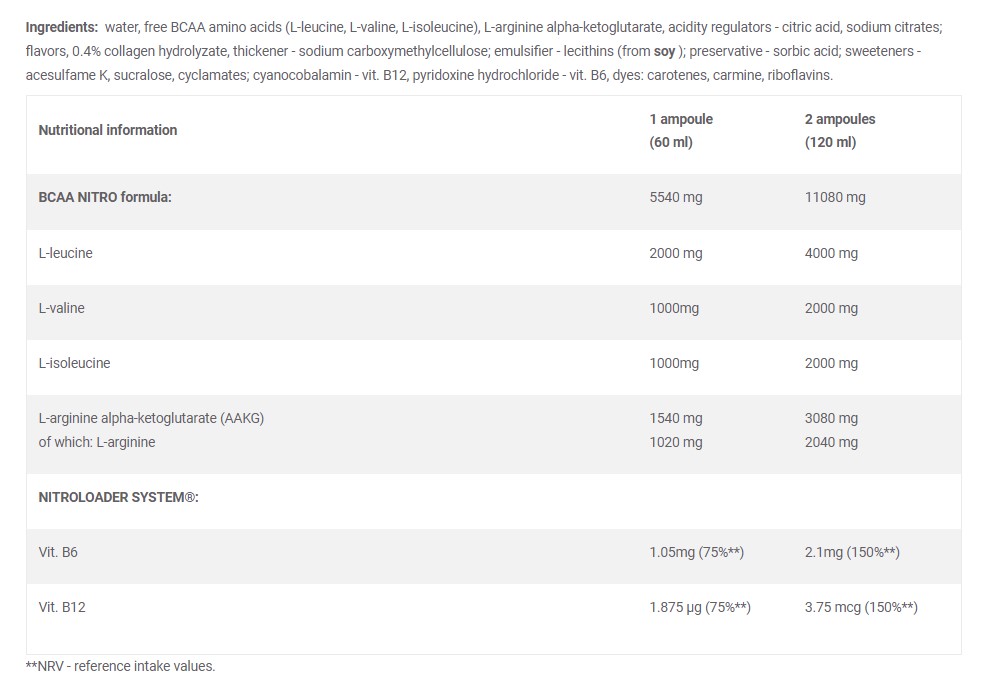The width and height of the screenshot is (993, 691).
Task: Click the 4000 mg L-leucine value
Action: pyautogui.click(x=831, y=253)
